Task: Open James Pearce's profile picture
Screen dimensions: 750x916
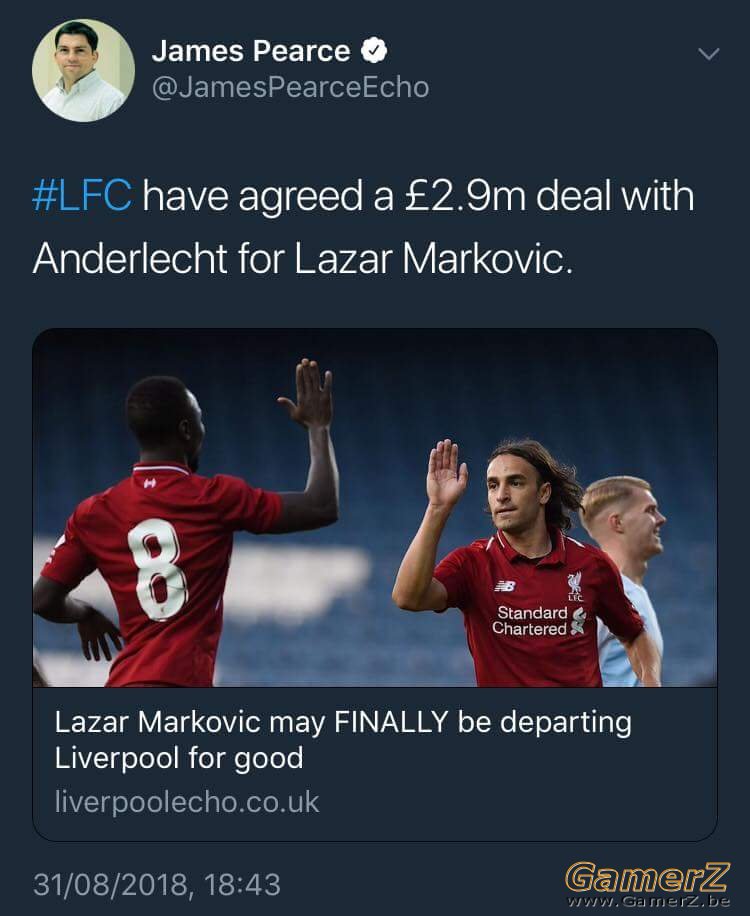Action: click(83, 70)
